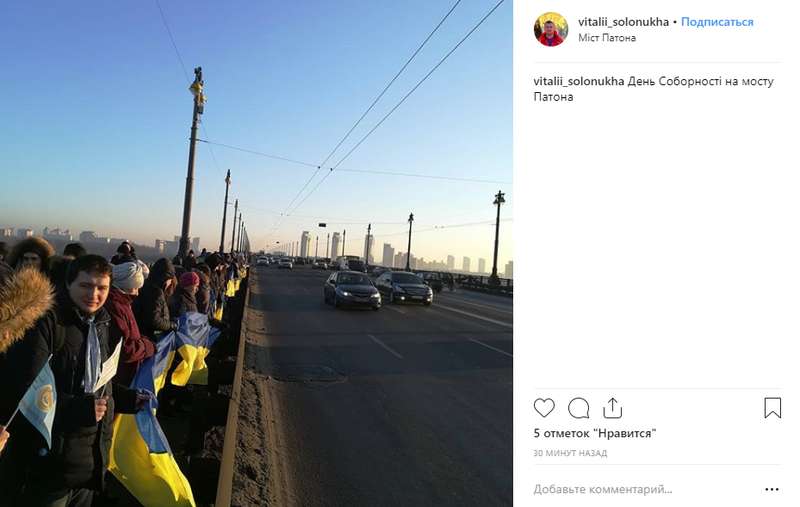This screenshot has width=800, height=507.
Task: Save the post with the bookmark icon
Action: coord(772,408)
